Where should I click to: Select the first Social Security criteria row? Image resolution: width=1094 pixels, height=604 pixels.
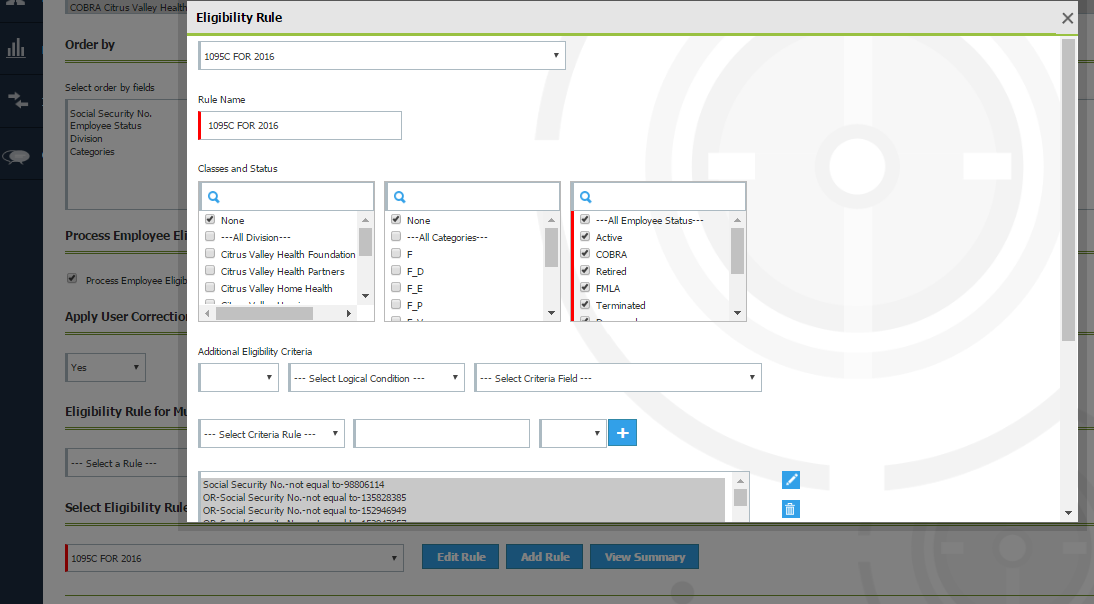coord(463,484)
